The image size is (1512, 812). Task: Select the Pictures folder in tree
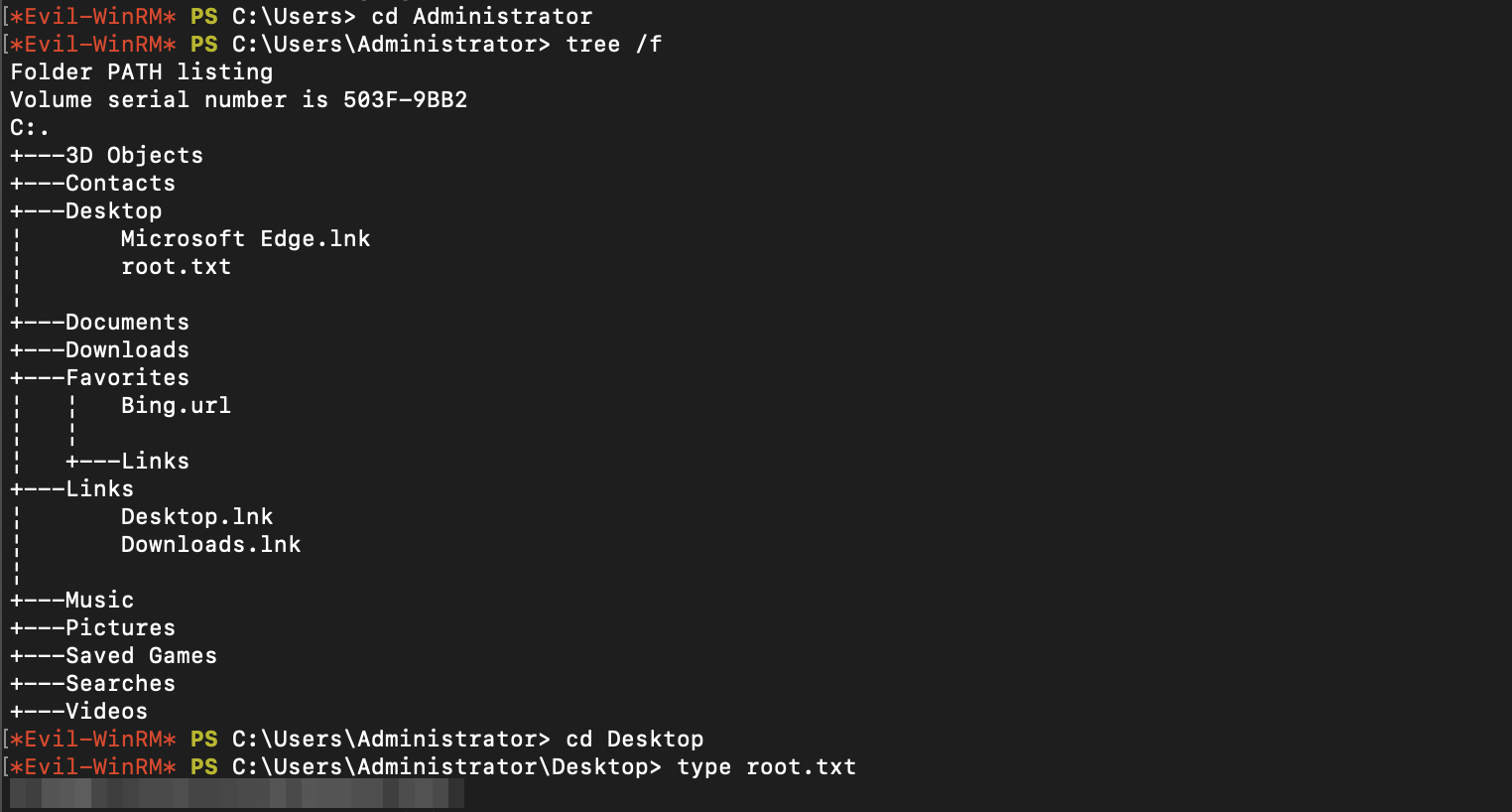120,628
